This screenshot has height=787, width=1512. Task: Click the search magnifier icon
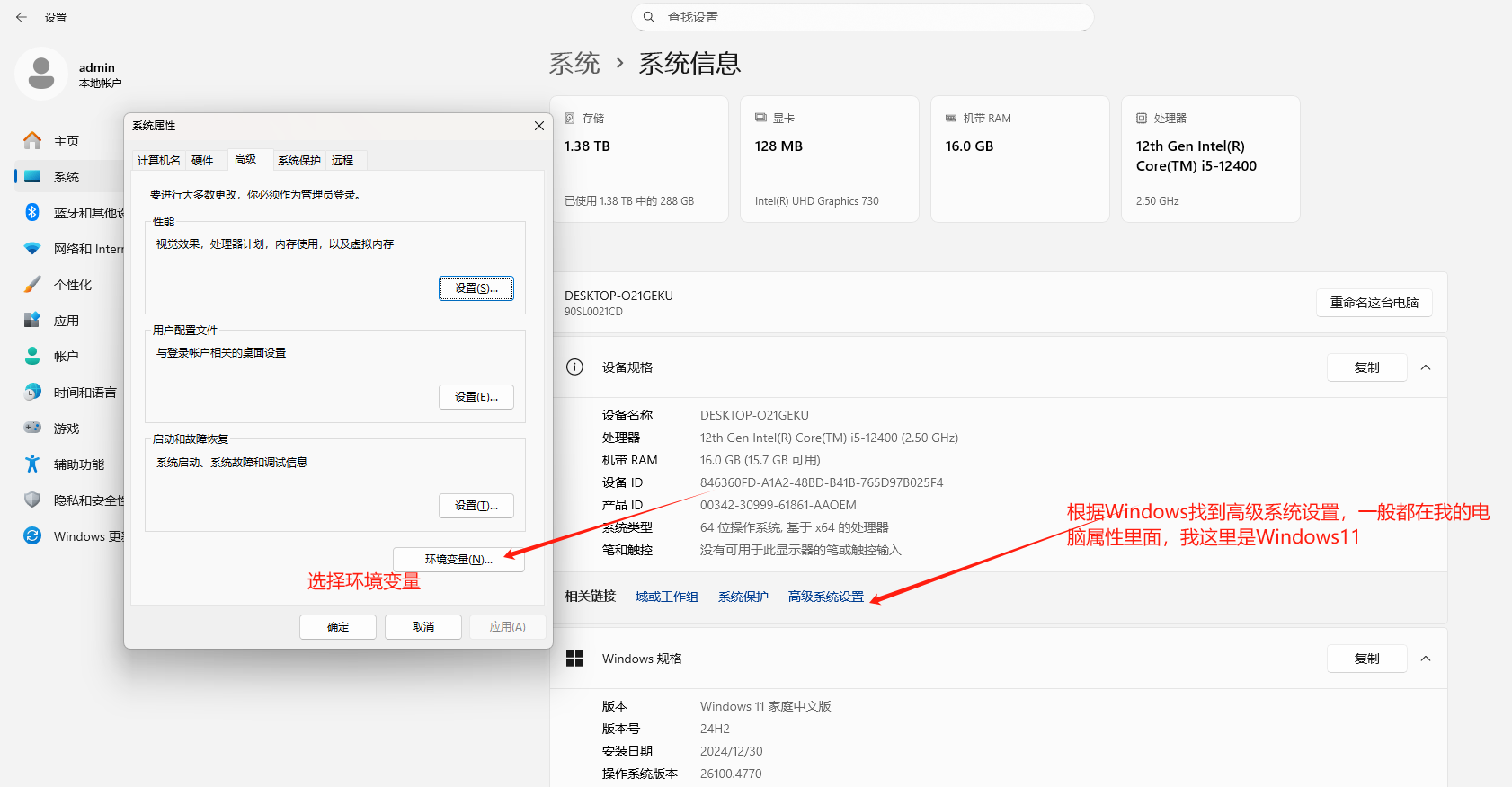coord(649,17)
